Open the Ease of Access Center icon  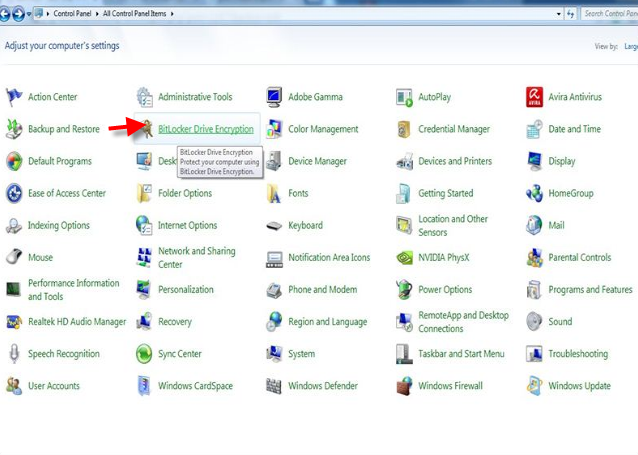pos(14,193)
